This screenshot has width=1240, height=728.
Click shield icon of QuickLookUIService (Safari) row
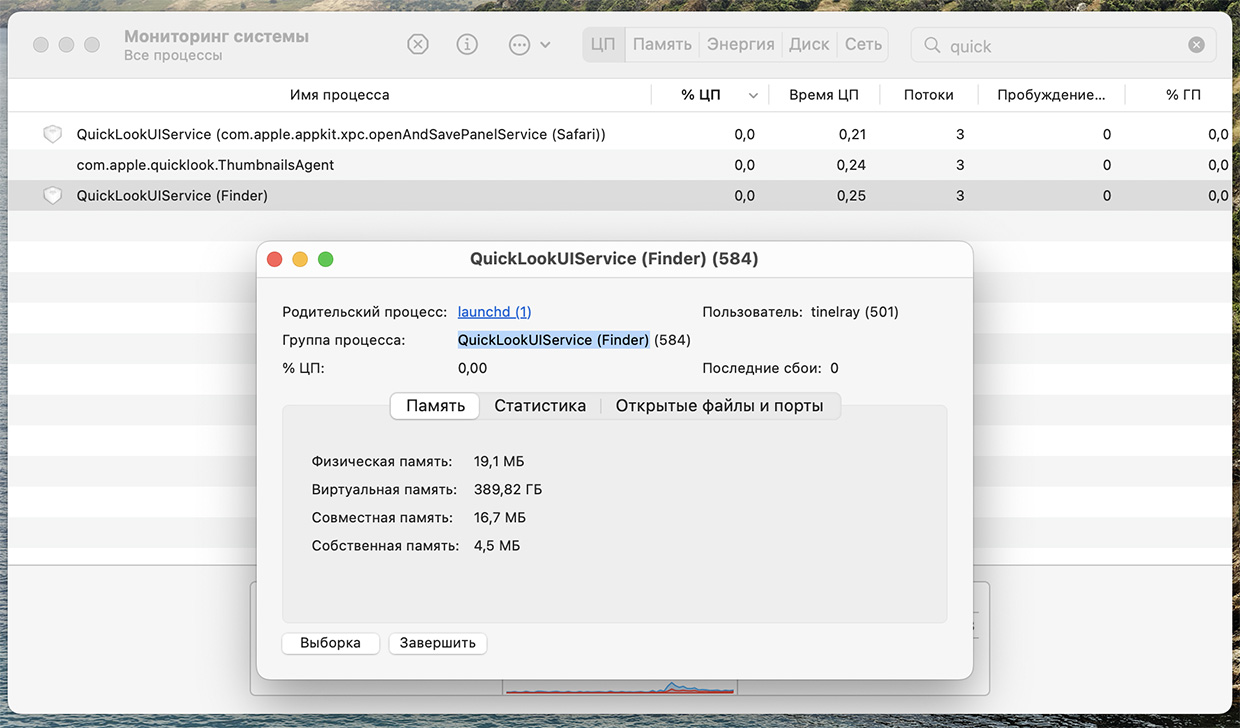pyautogui.click(x=52, y=134)
